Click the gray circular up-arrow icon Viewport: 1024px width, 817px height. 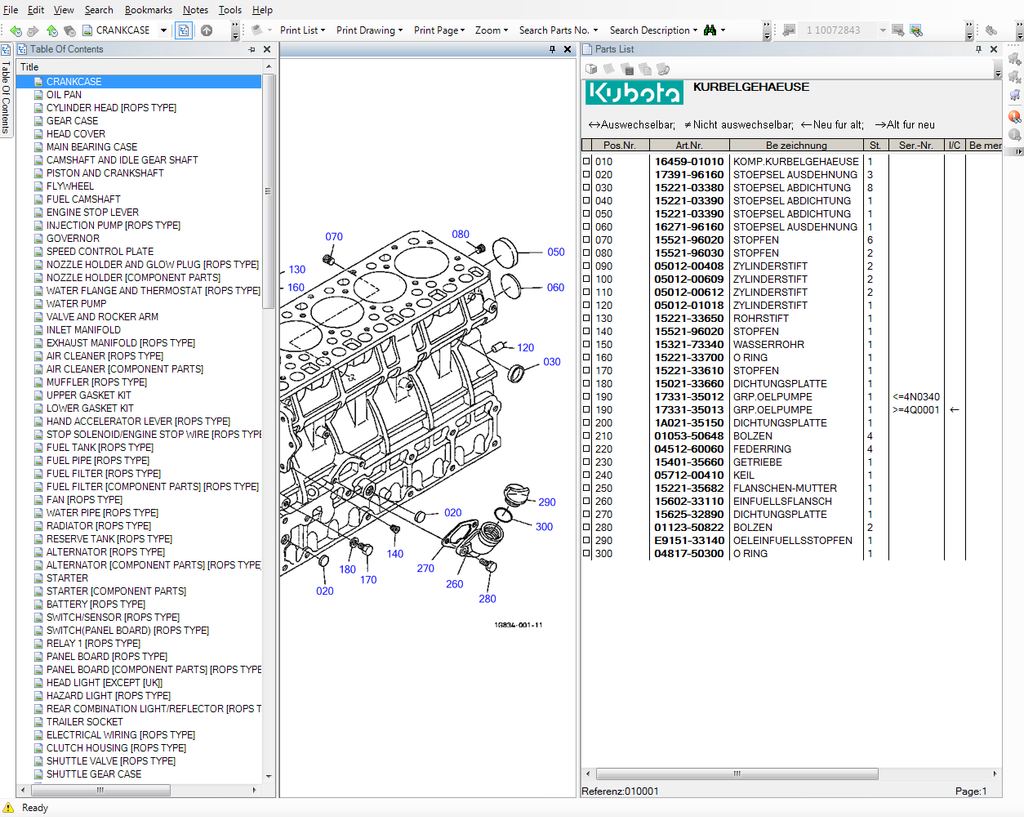tap(206, 30)
